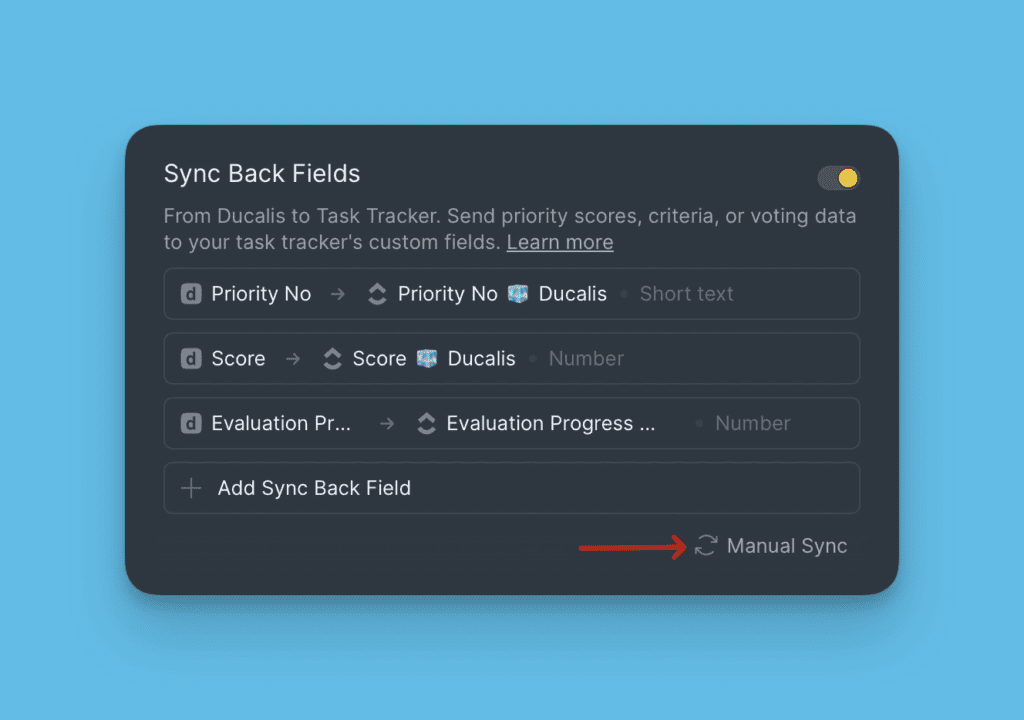Click the ClickUp icon in Evaluation Progress row
The image size is (1024, 720).
426,424
